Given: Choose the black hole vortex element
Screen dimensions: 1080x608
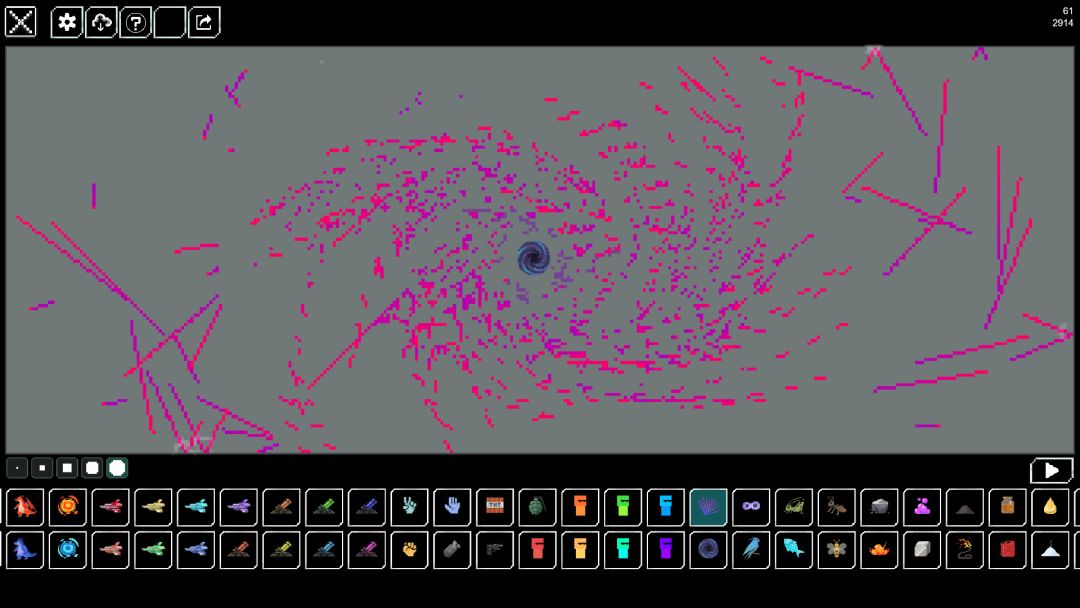Looking at the screenshot, I should 708,549.
